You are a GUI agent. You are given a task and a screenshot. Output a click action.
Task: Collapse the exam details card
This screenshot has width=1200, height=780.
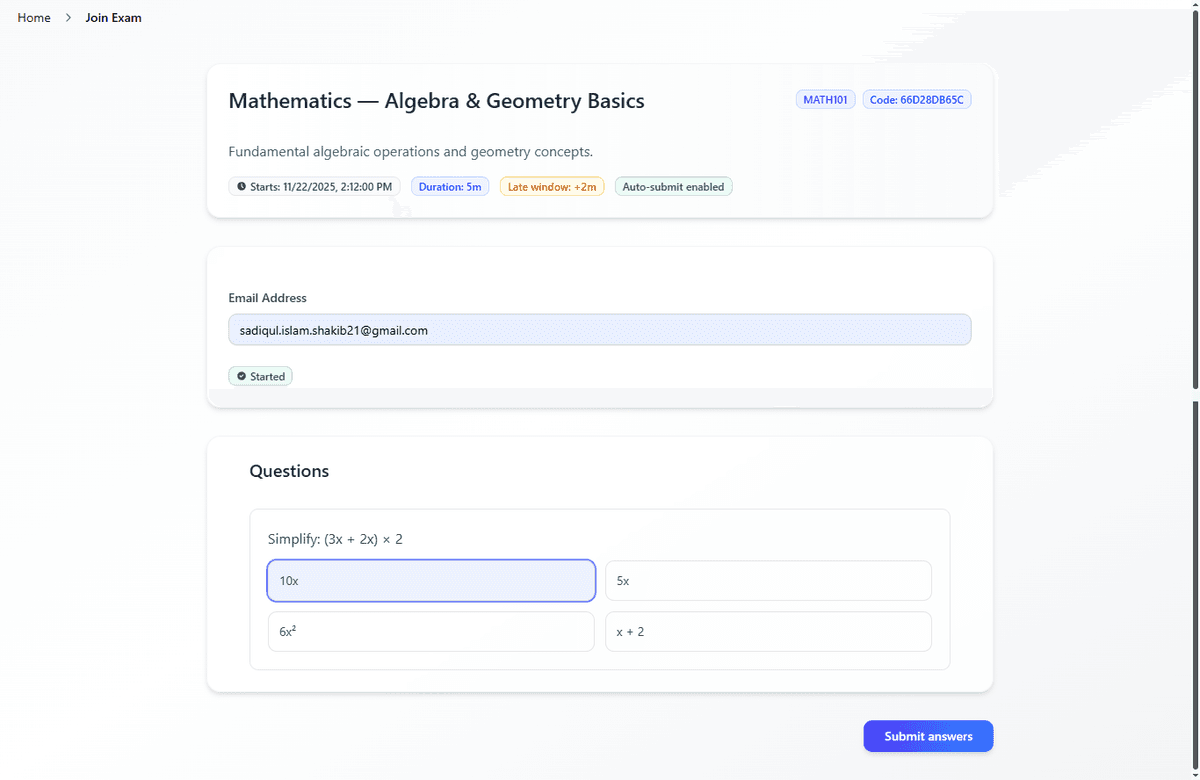[436, 101]
